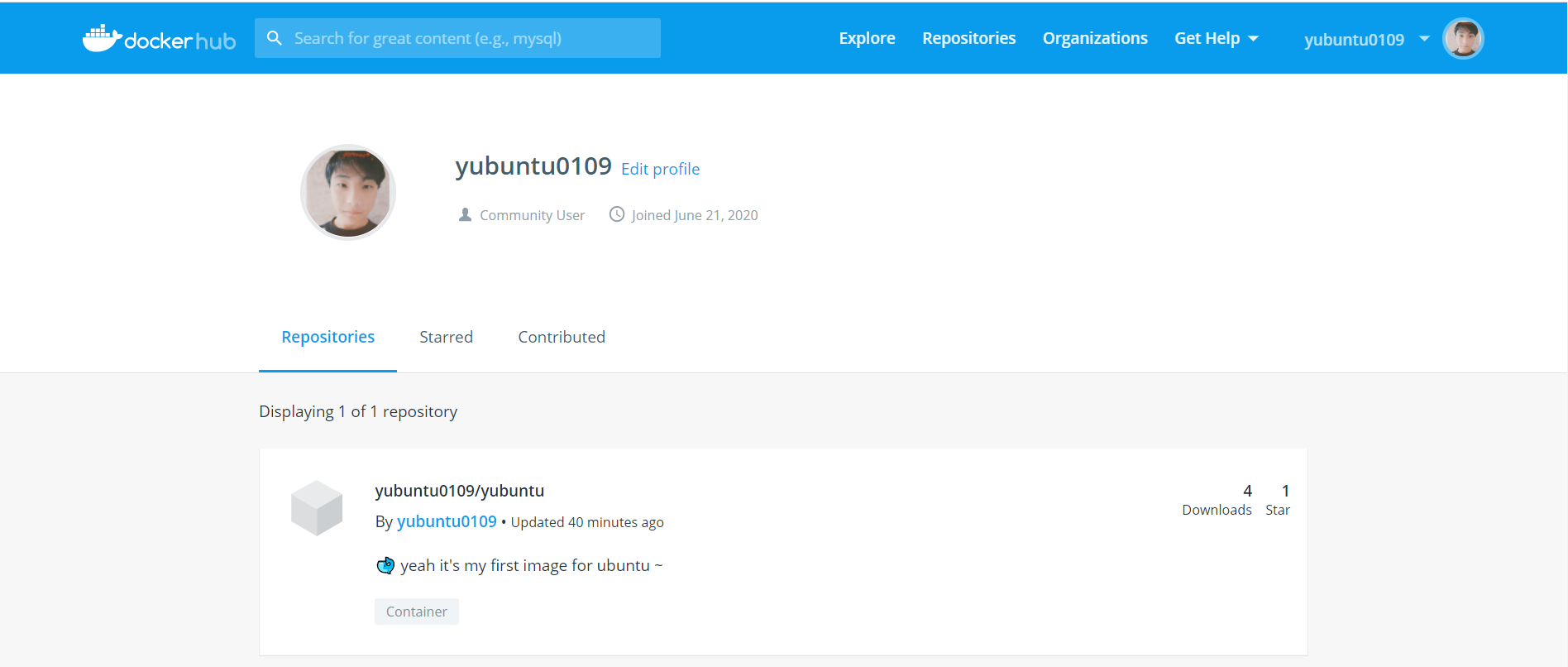Screen dimensions: 1568x667
Task: Click the Docker Hub whale logo
Action: tap(102, 38)
